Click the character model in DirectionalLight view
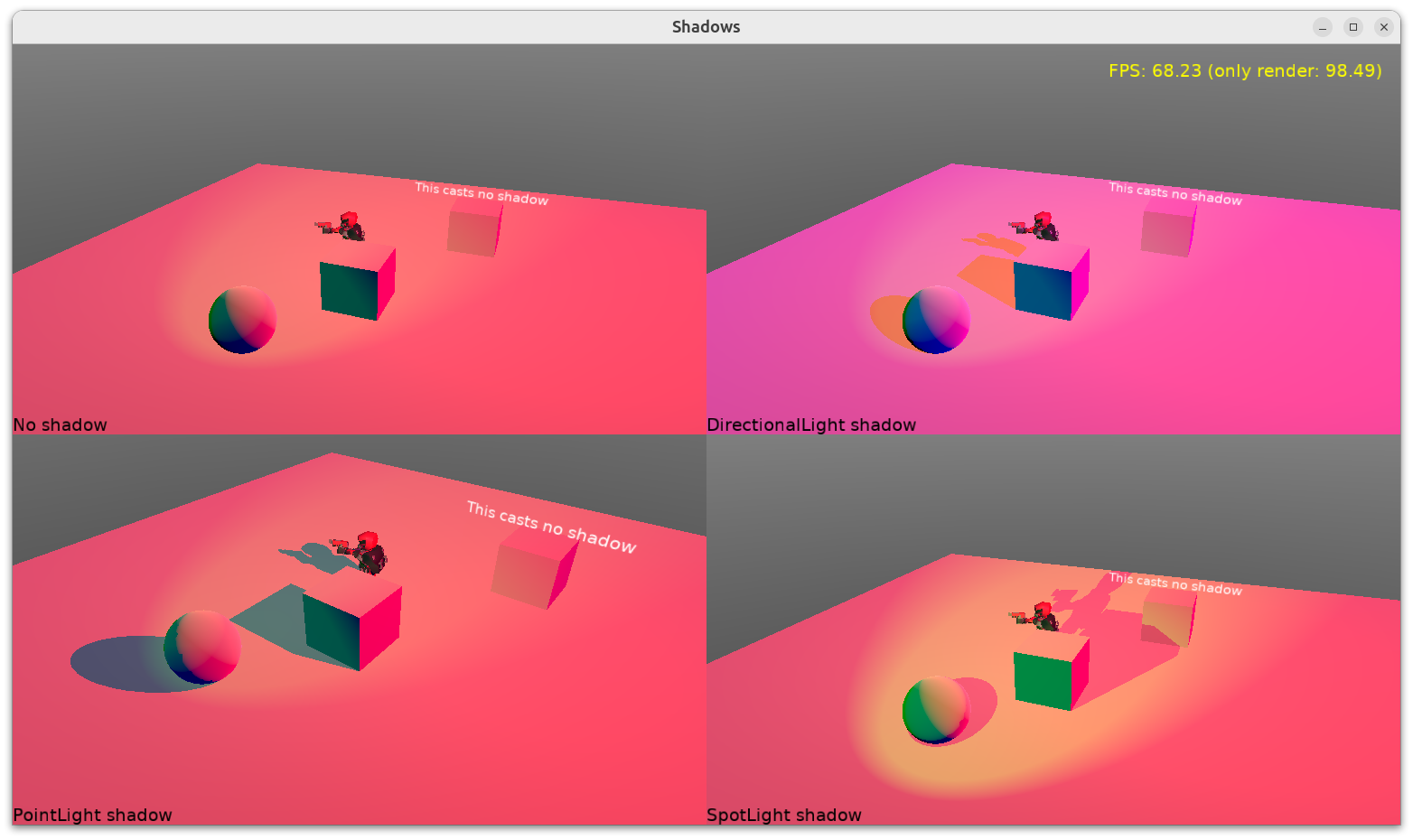Viewport: 1413px width, 840px height. point(1034,226)
